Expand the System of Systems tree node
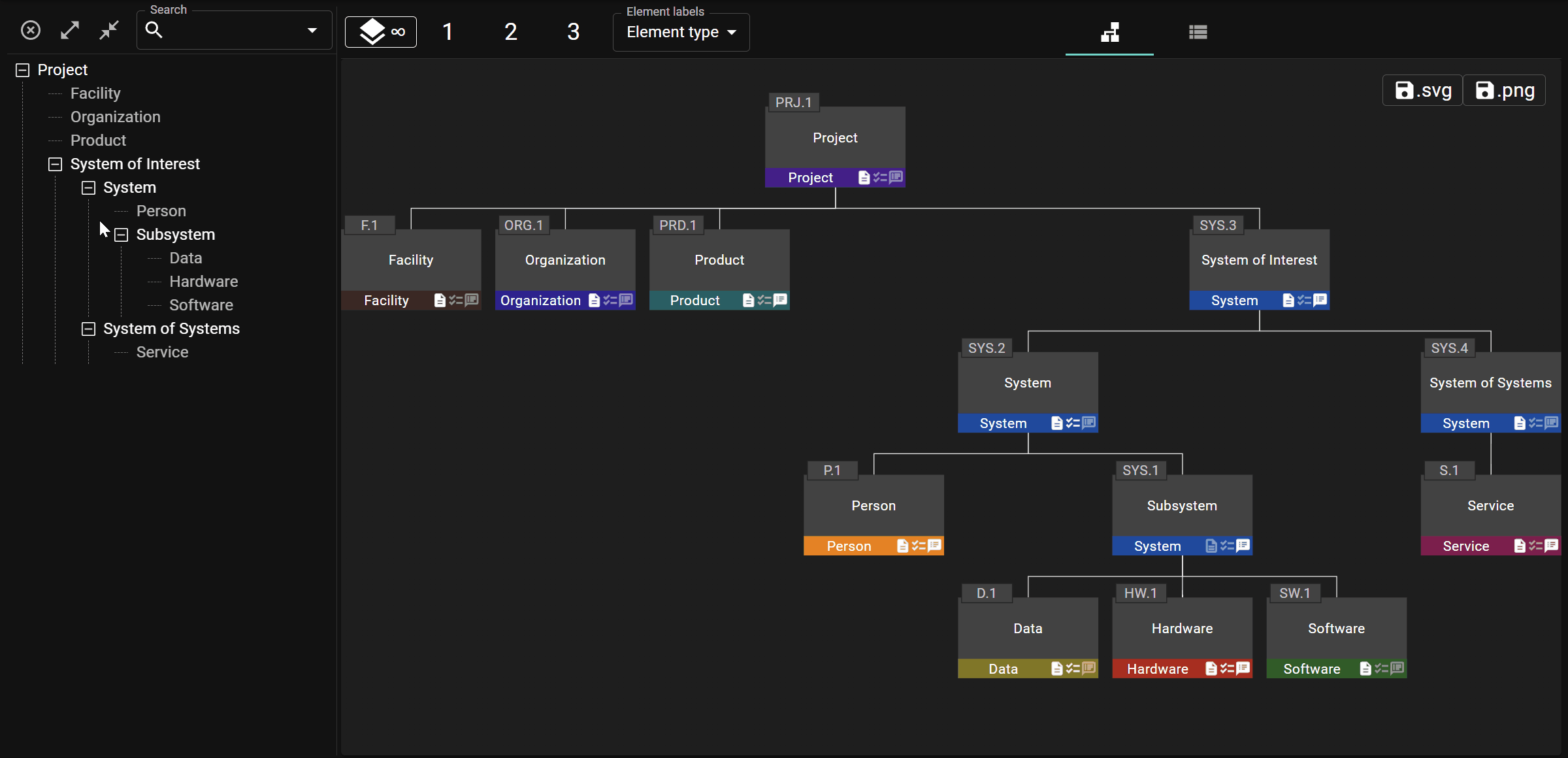The image size is (1568, 758). pos(88,328)
